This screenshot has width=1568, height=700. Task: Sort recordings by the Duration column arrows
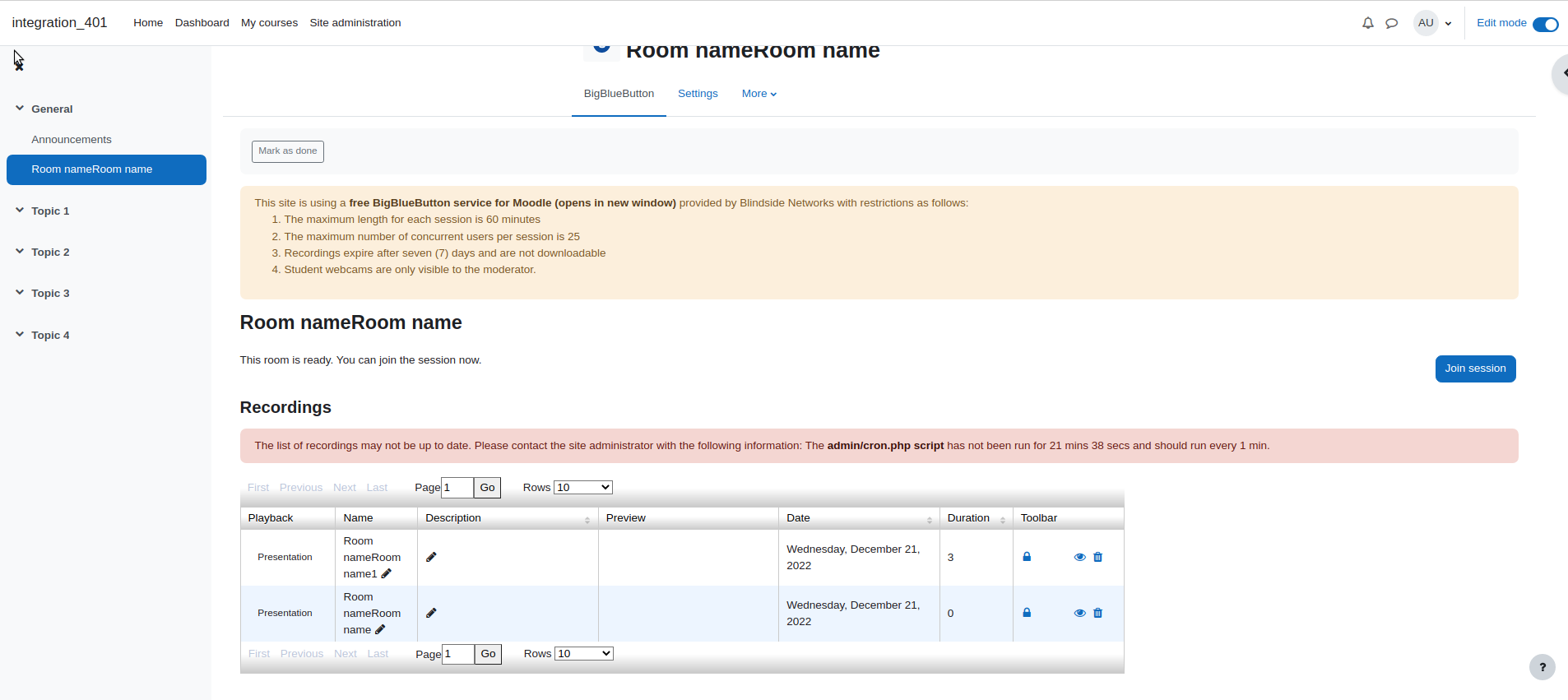pos(1003,519)
